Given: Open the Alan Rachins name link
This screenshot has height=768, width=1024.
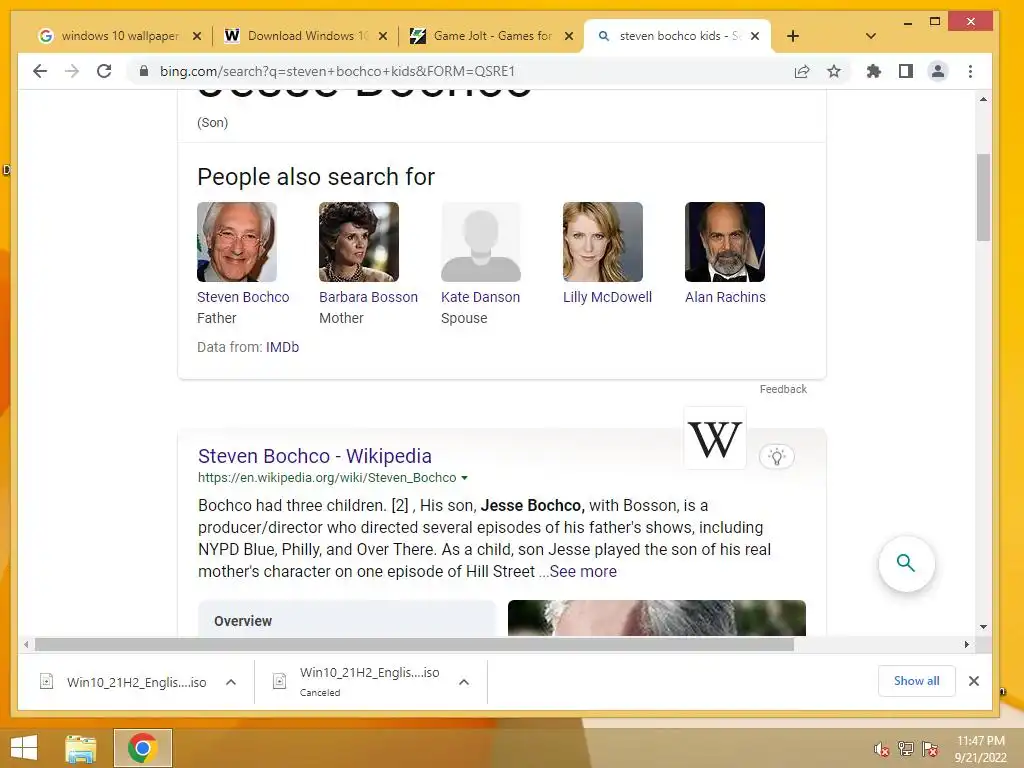Looking at the screenshot, I should 726,297.
